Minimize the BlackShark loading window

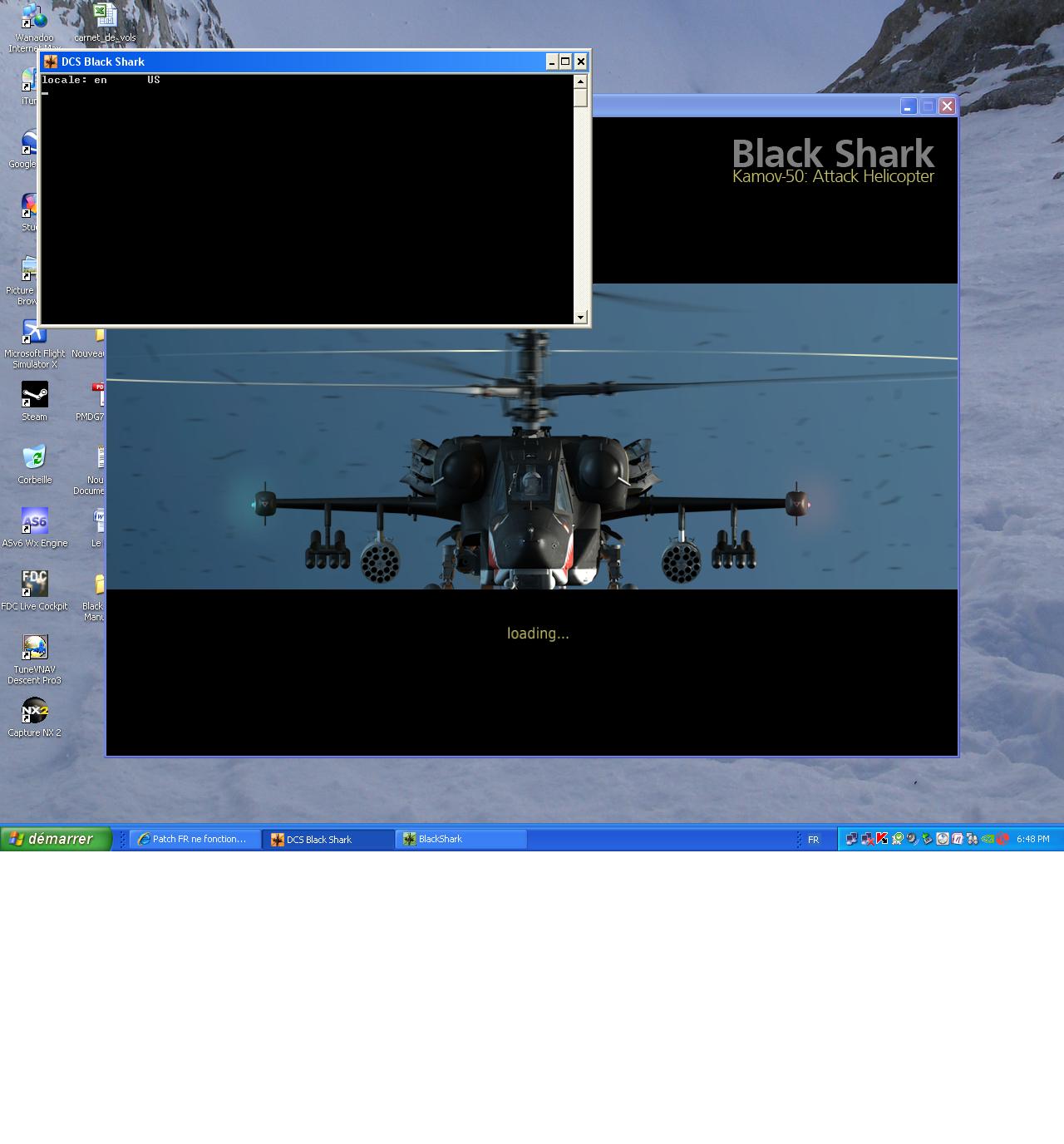pyautogui.click(x=909, y=106)
